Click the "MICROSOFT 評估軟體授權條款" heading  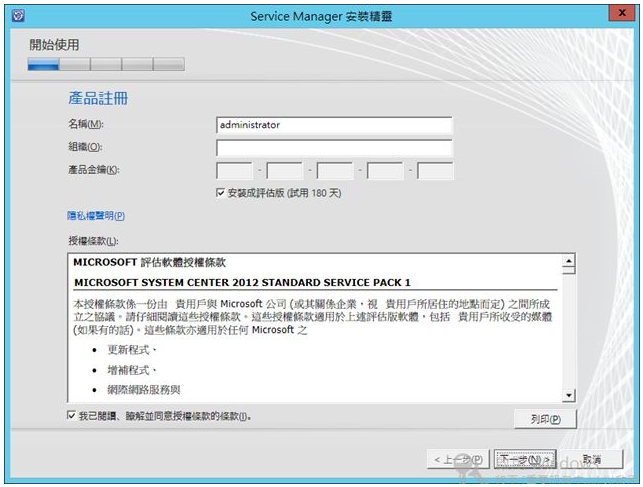click(149, 262)
